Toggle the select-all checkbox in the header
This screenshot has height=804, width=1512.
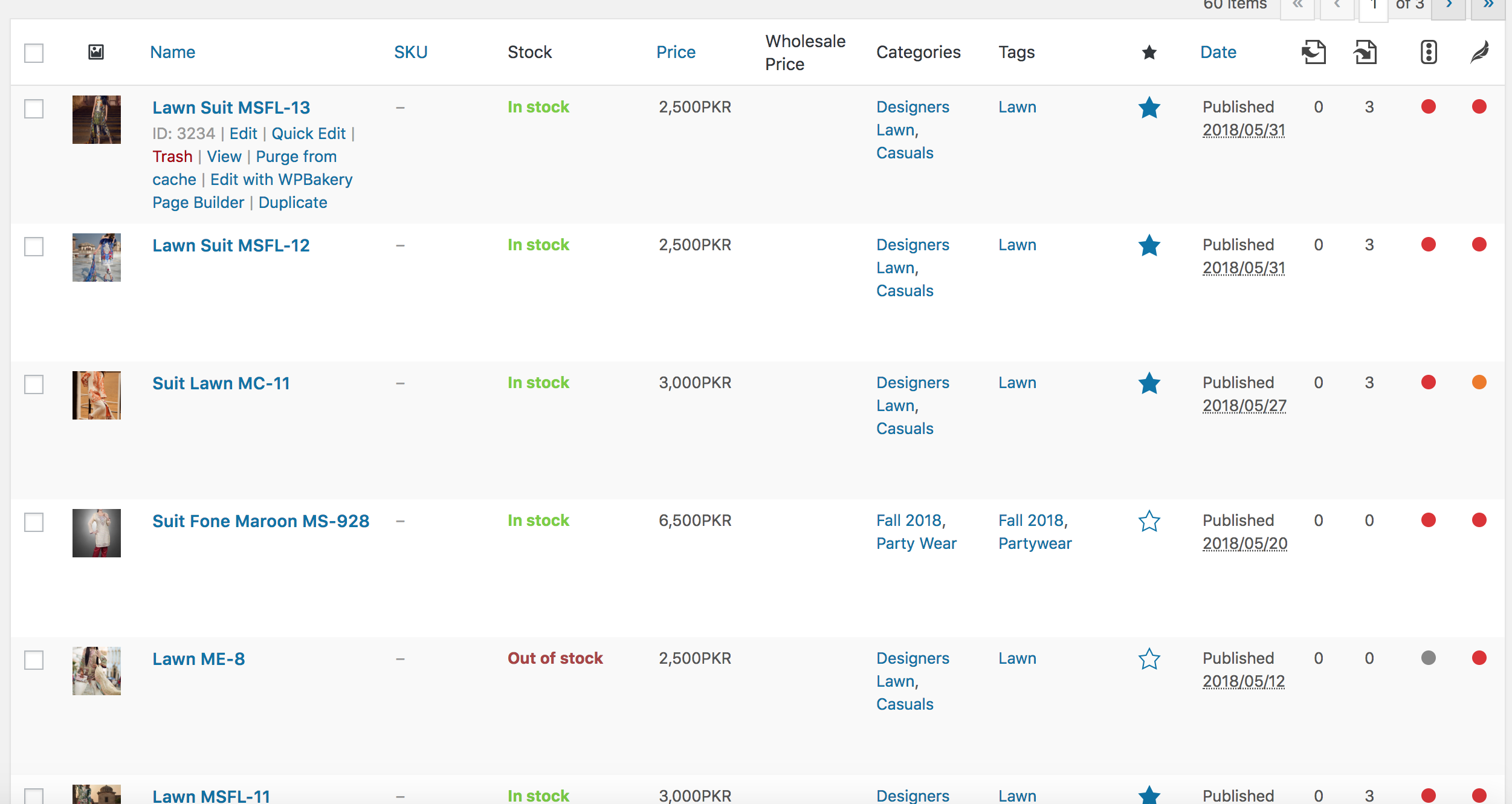pos(34,53)
